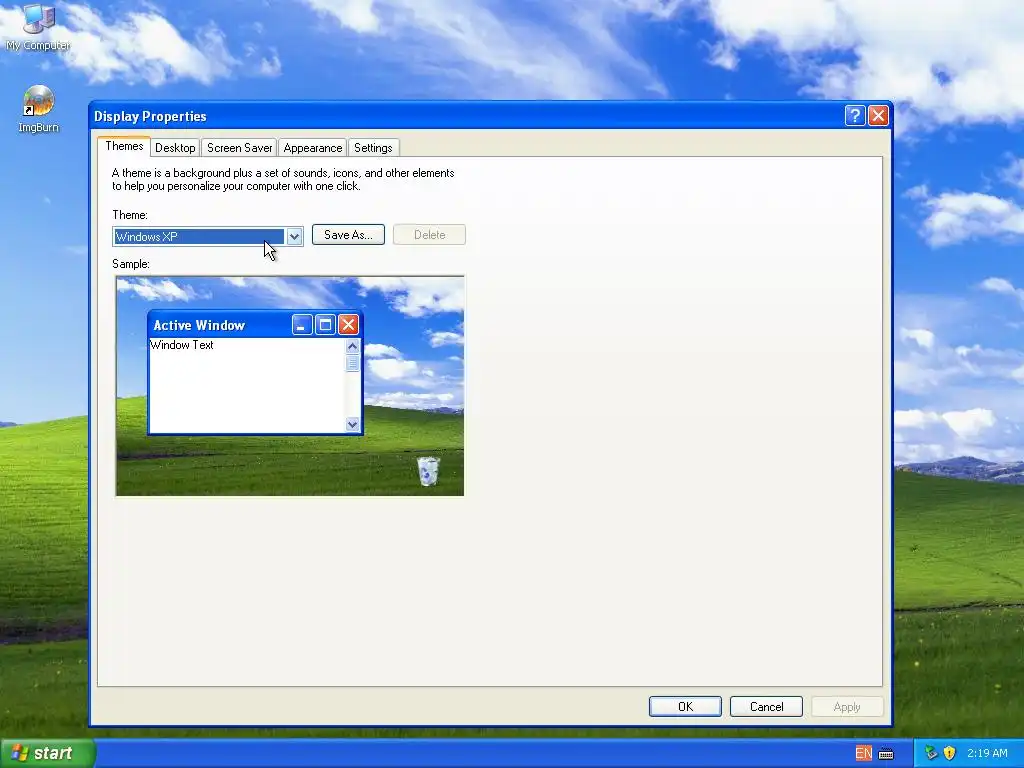Screen dimensions: 1024x768
Task: Click the network connection tray icon
Action: pos(931,753)
